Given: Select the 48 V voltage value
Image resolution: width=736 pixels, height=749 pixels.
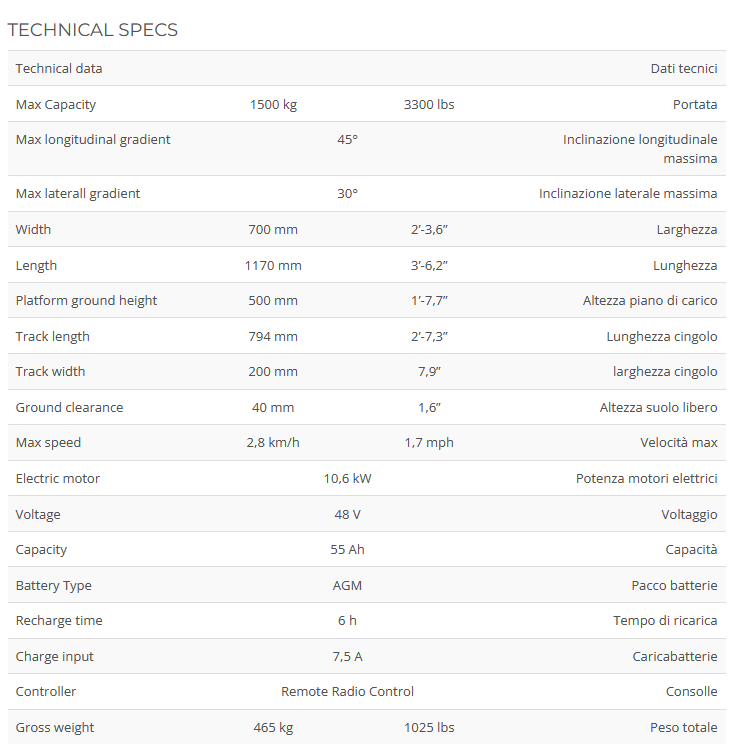Looking at the screenshot, I should pos(347,515).
